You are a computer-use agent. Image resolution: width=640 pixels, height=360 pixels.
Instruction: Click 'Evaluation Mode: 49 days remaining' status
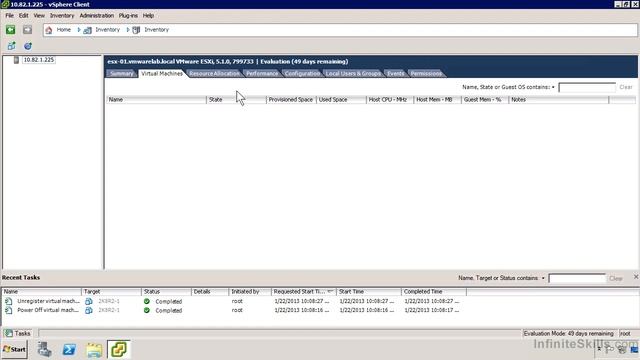569,333
